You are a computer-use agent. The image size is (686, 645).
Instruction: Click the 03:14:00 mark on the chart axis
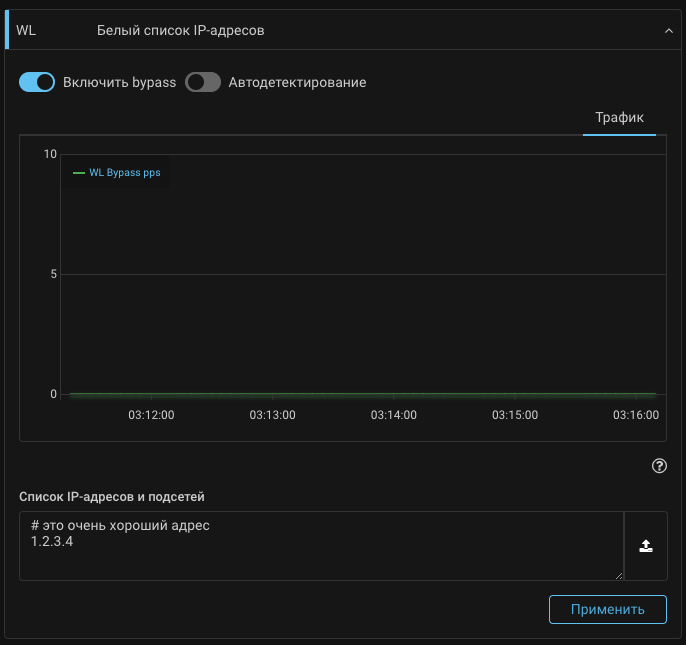tap(394, 414)
